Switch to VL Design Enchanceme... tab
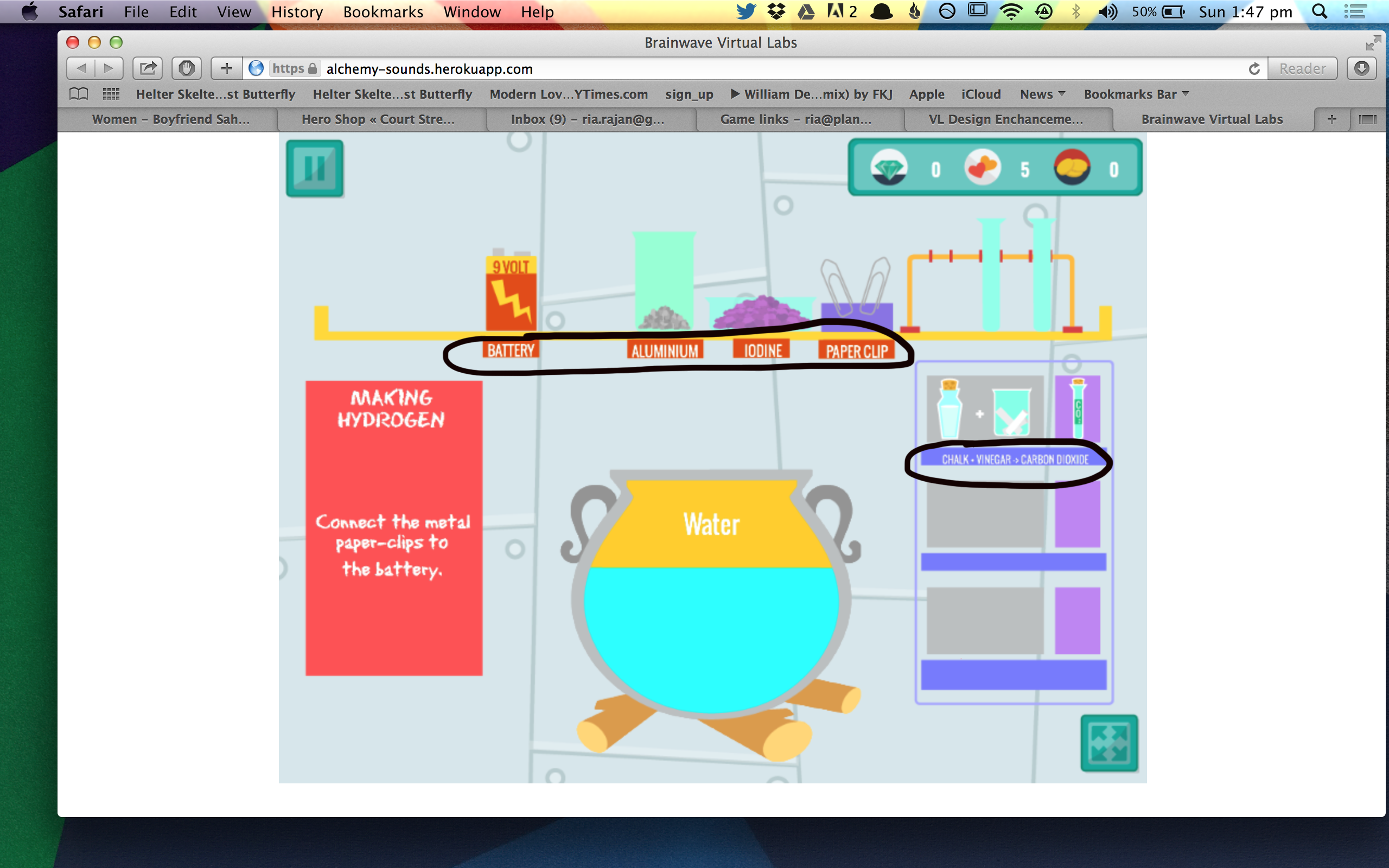 coord(1005,119)
